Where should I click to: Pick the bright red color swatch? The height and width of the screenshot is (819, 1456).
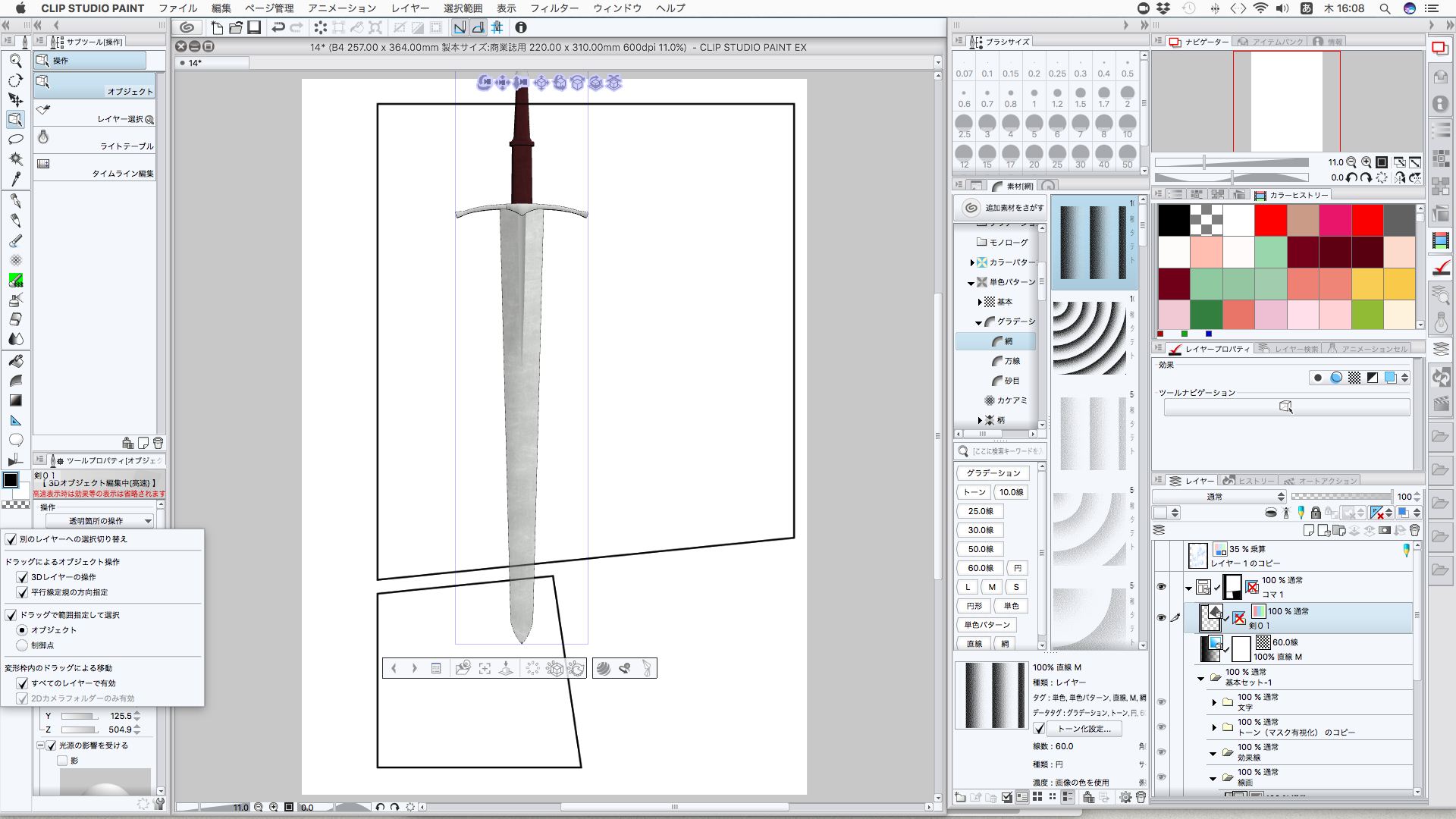coord(1270,221)
